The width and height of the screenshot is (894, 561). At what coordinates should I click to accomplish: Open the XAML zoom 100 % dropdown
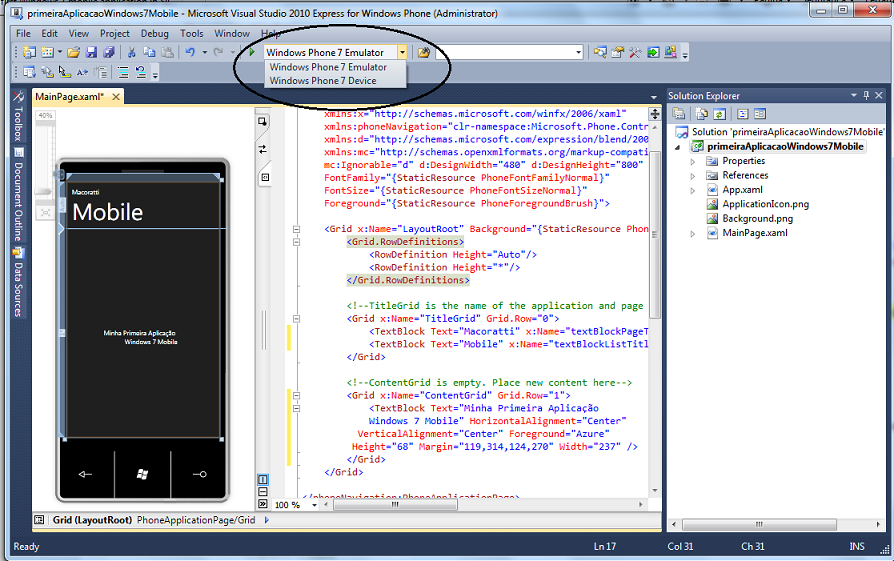tap(314, 505)
